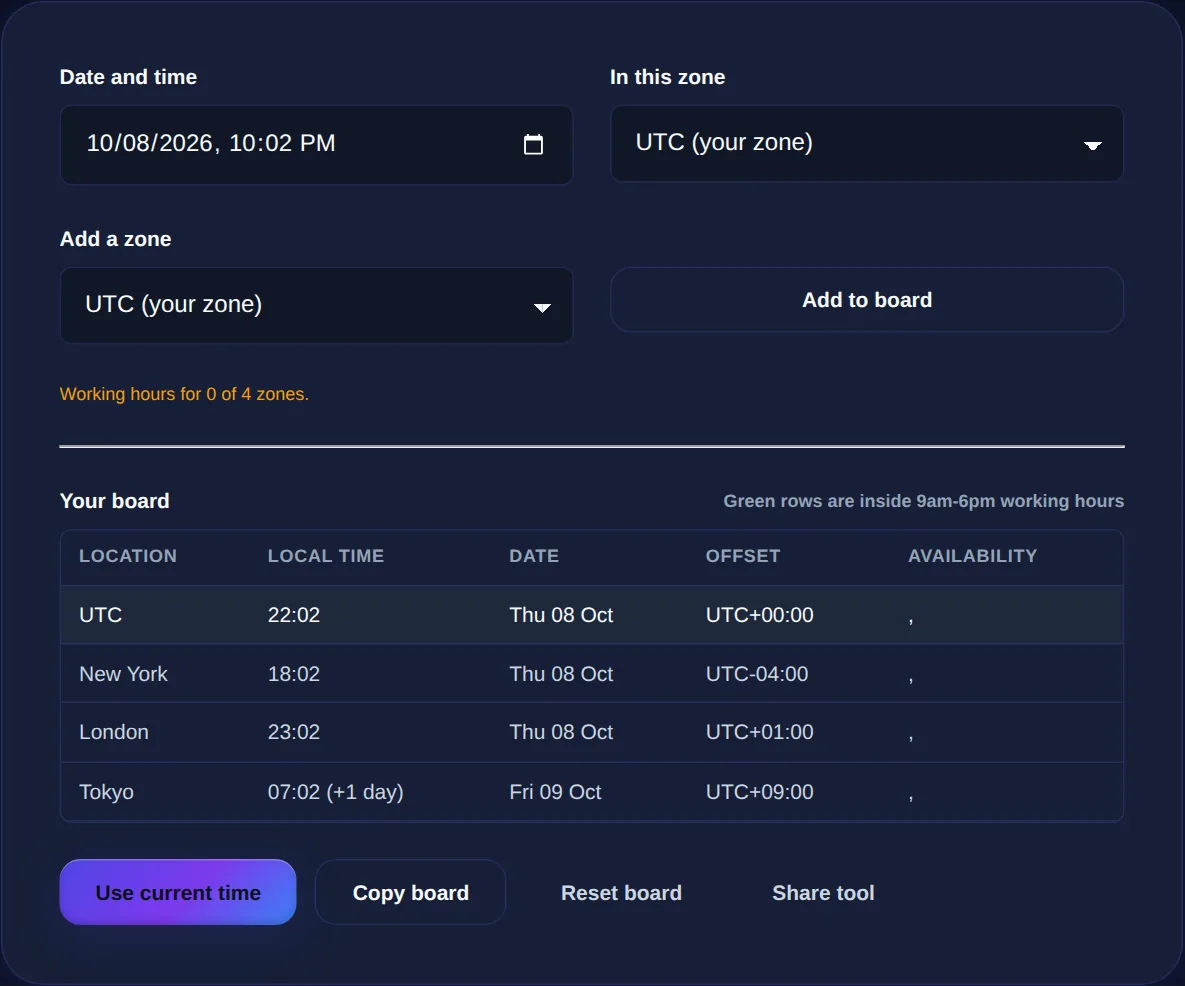Open the 'In this zone' dropdown

[x=867, y=144]
